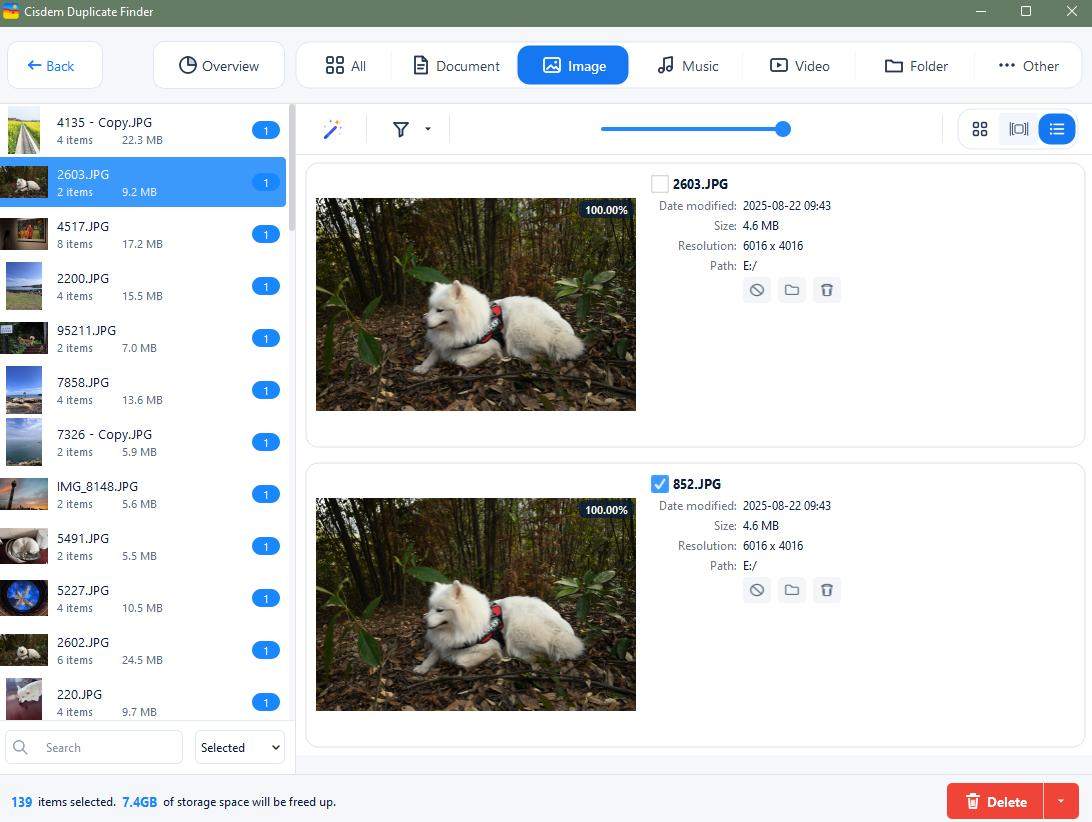Click the ignore icon for 2603.JPG
The height and width of the screenshot is (822, 1092).
(x=757, y=290)
